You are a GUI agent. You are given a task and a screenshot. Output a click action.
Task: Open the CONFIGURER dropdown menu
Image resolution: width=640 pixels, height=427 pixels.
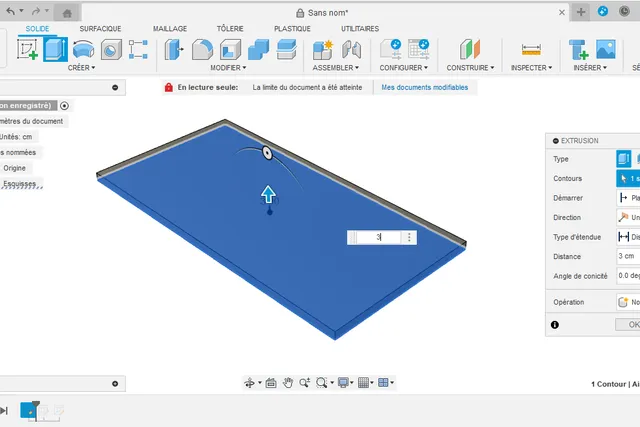pyautogui.click(x=404, y=68)
